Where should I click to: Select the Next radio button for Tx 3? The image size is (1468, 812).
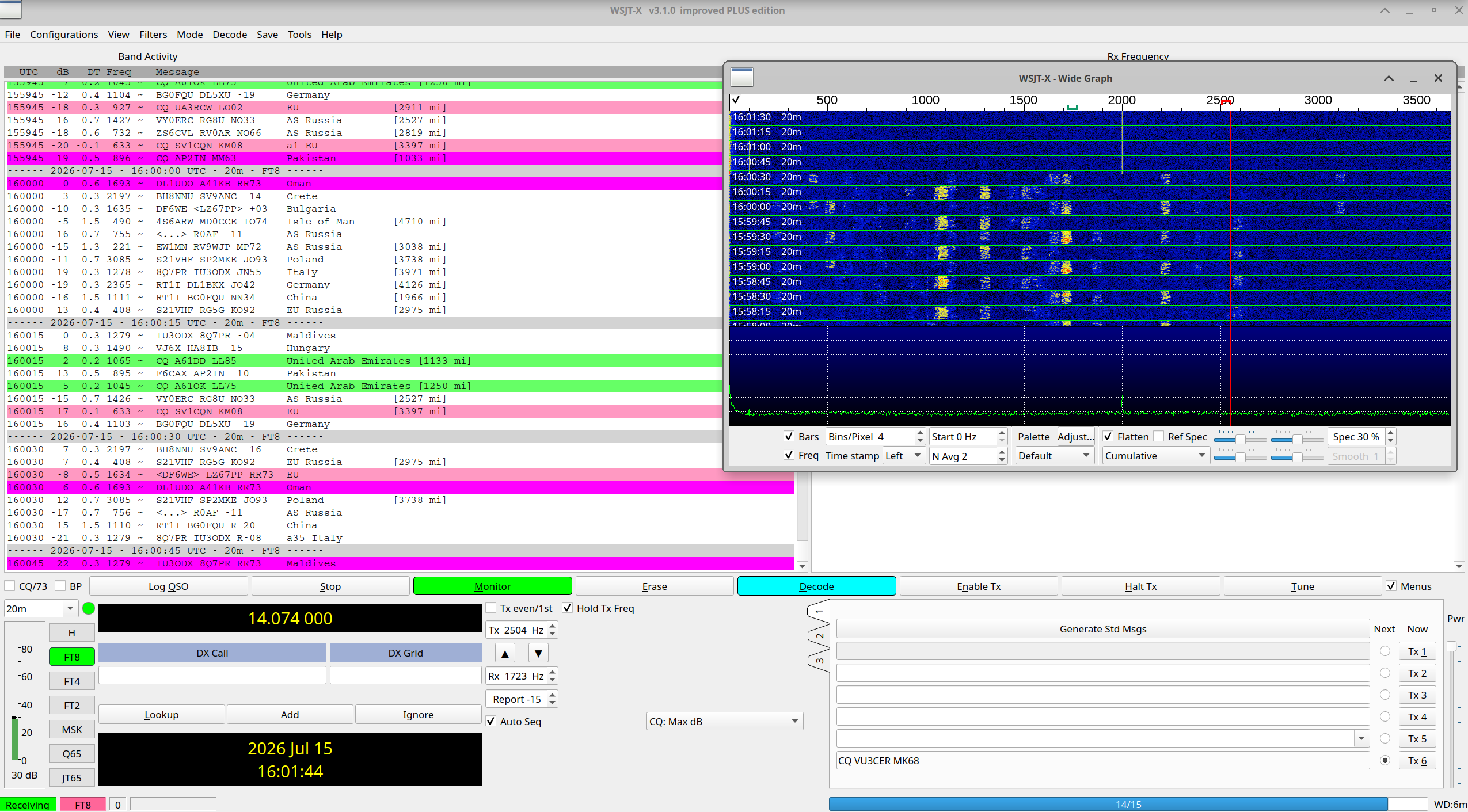tap(1385, 695)
